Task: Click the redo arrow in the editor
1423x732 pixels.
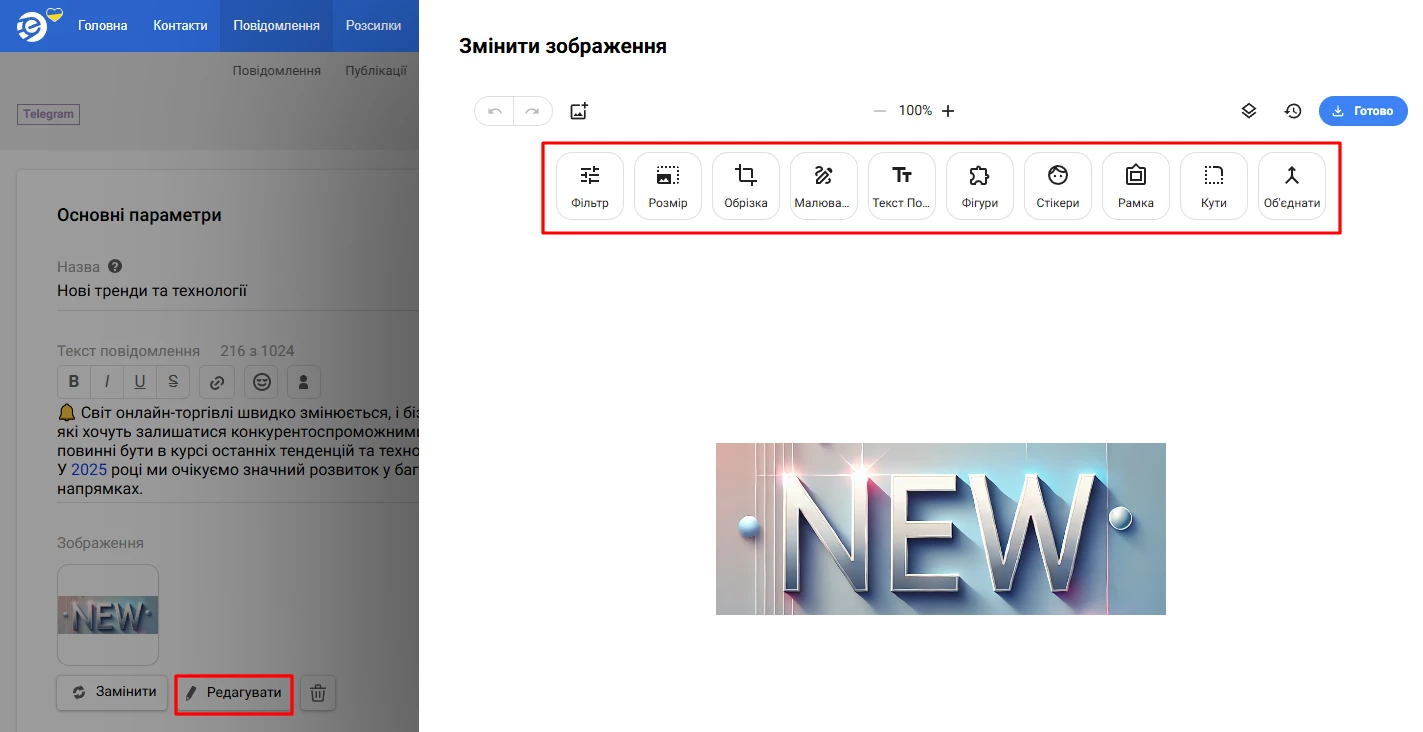Action: point(533,111)
